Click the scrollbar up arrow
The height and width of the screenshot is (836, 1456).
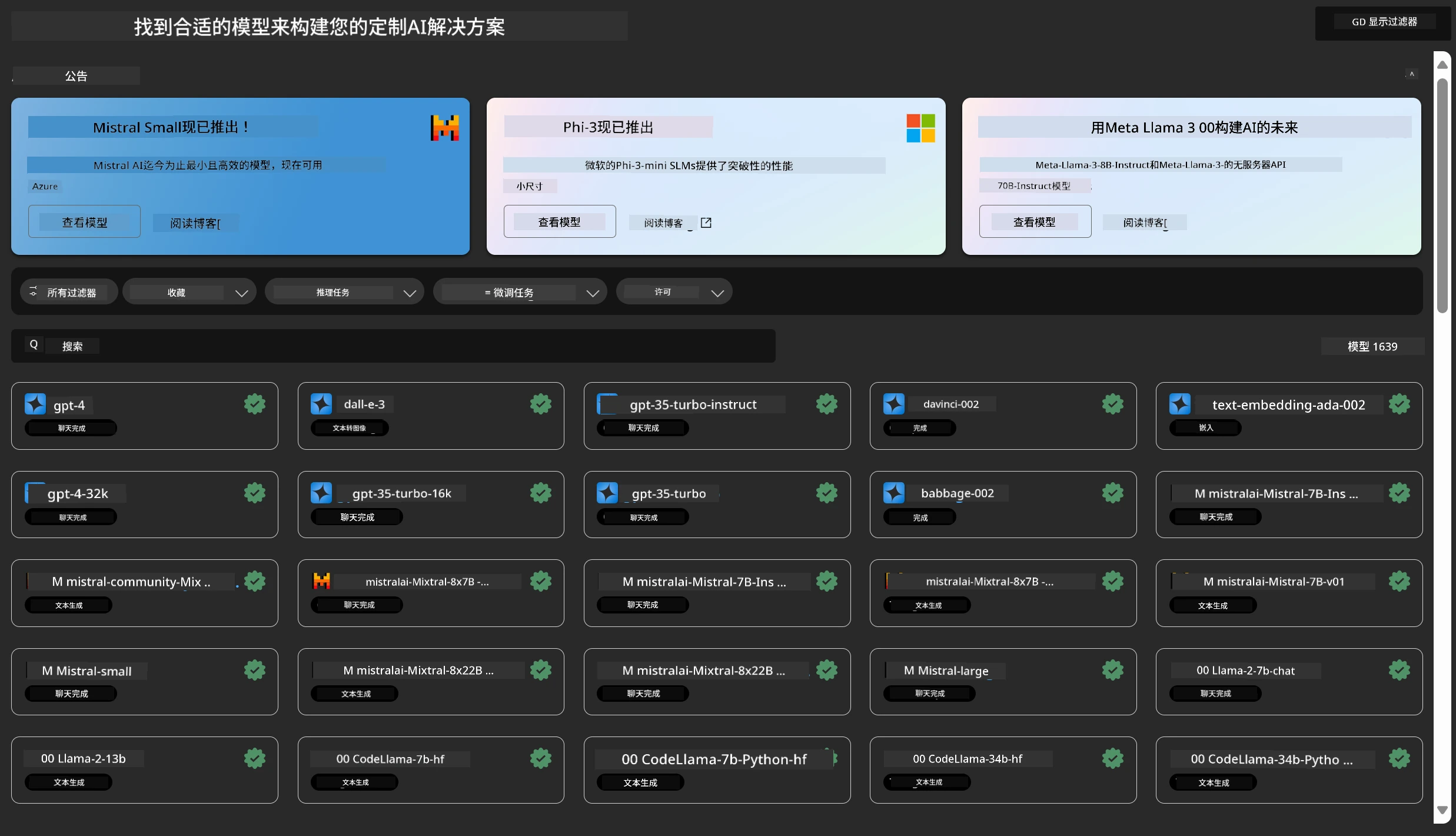pos(1442,64)
